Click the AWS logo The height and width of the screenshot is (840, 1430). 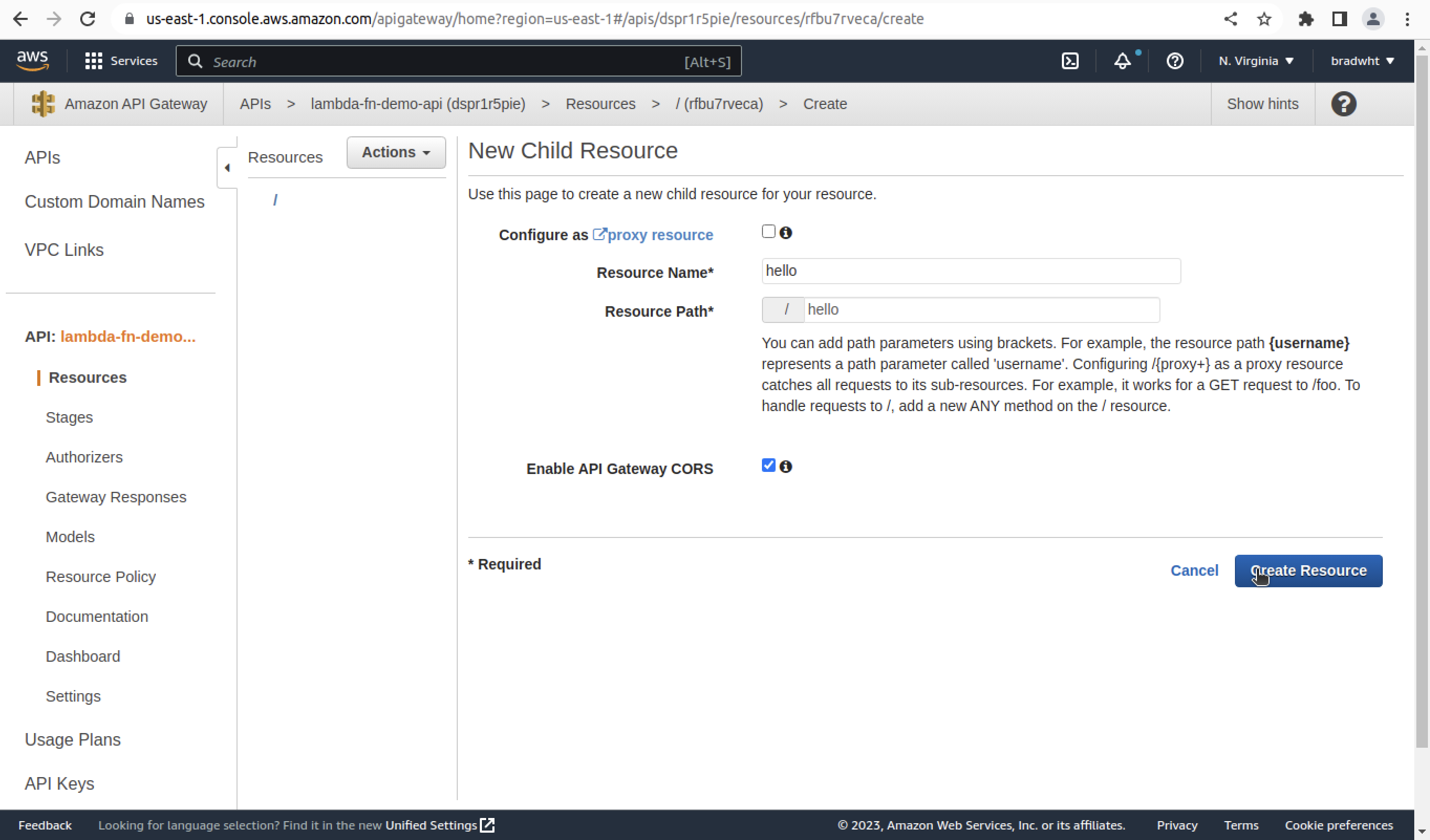[33, 61]
